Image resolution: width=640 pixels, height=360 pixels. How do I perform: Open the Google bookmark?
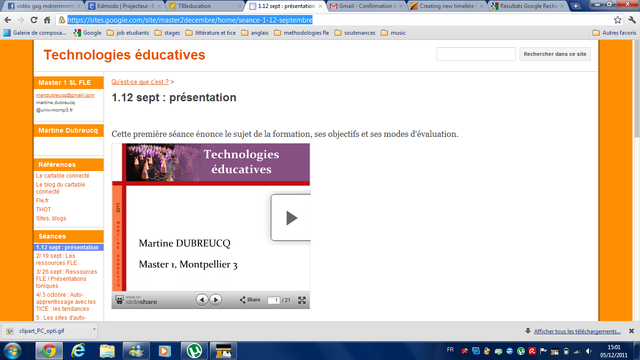87,33
